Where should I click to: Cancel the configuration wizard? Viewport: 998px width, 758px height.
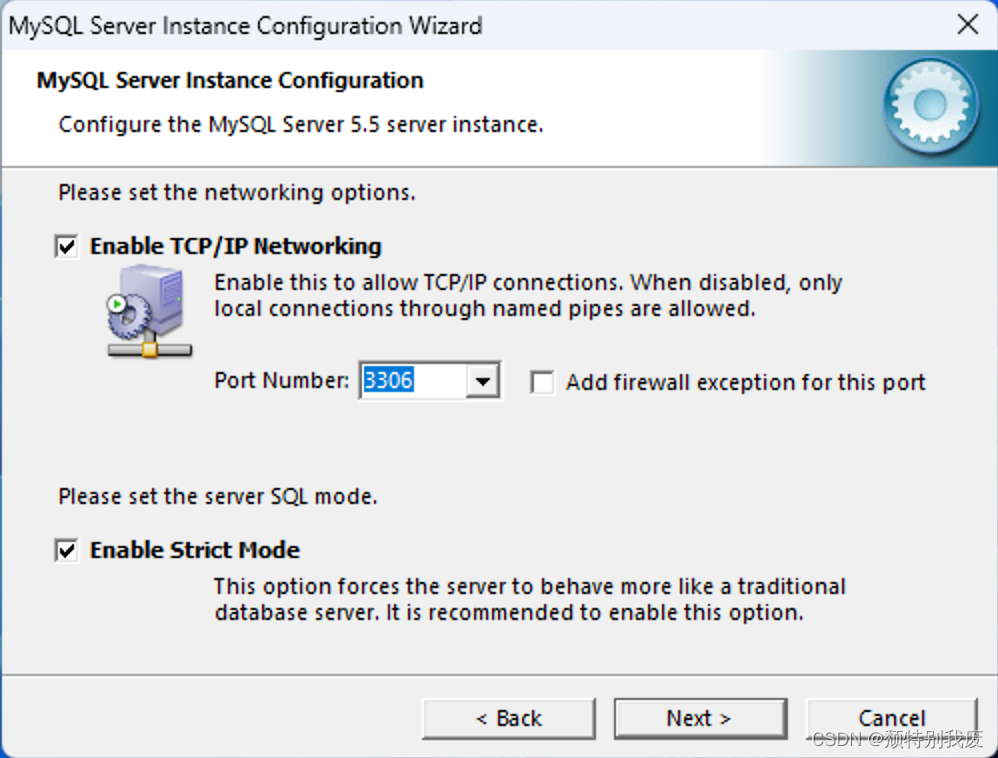[x=893, y=717]
